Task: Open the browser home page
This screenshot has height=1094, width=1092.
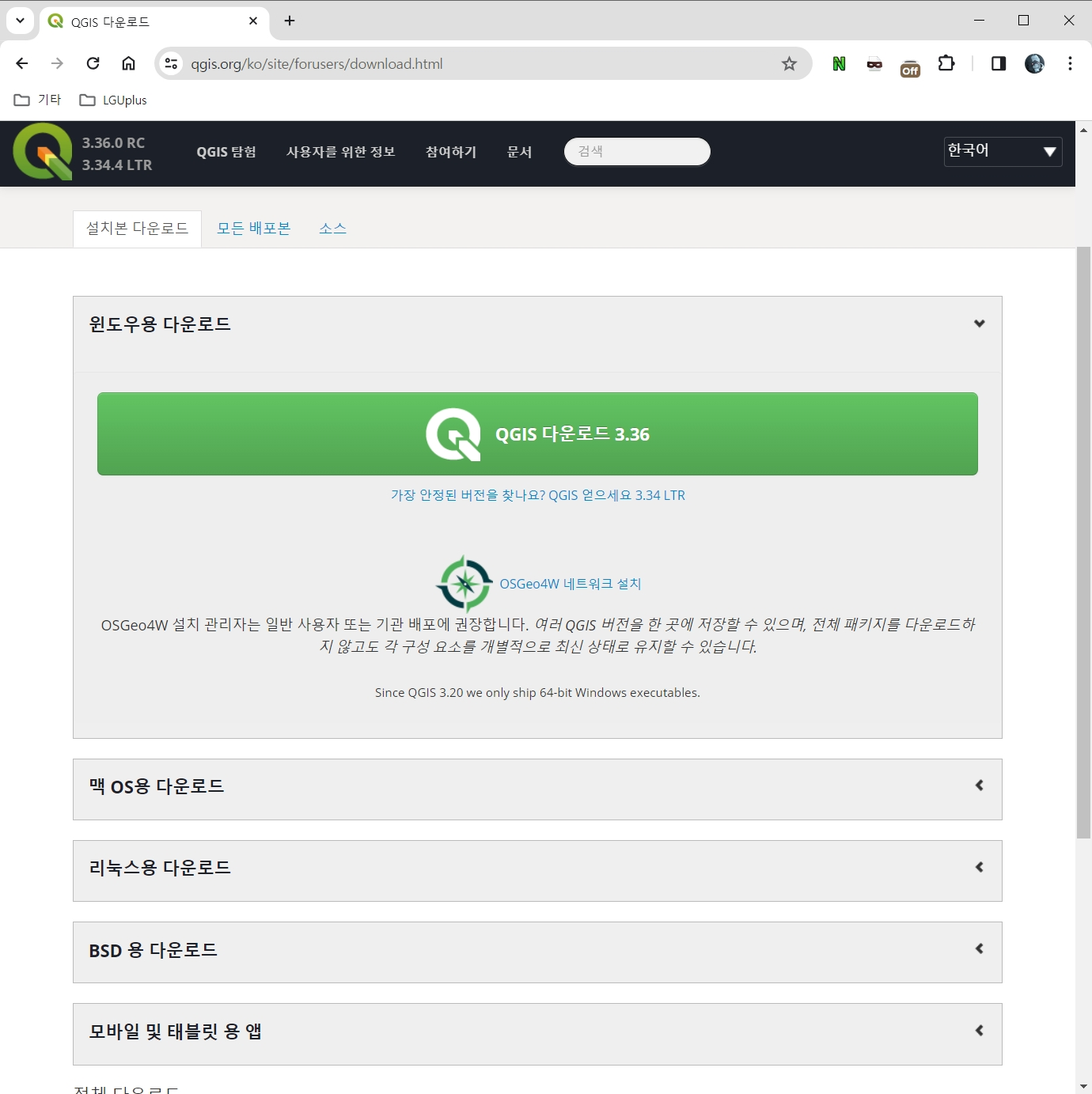Action: [x=128, y=63]
